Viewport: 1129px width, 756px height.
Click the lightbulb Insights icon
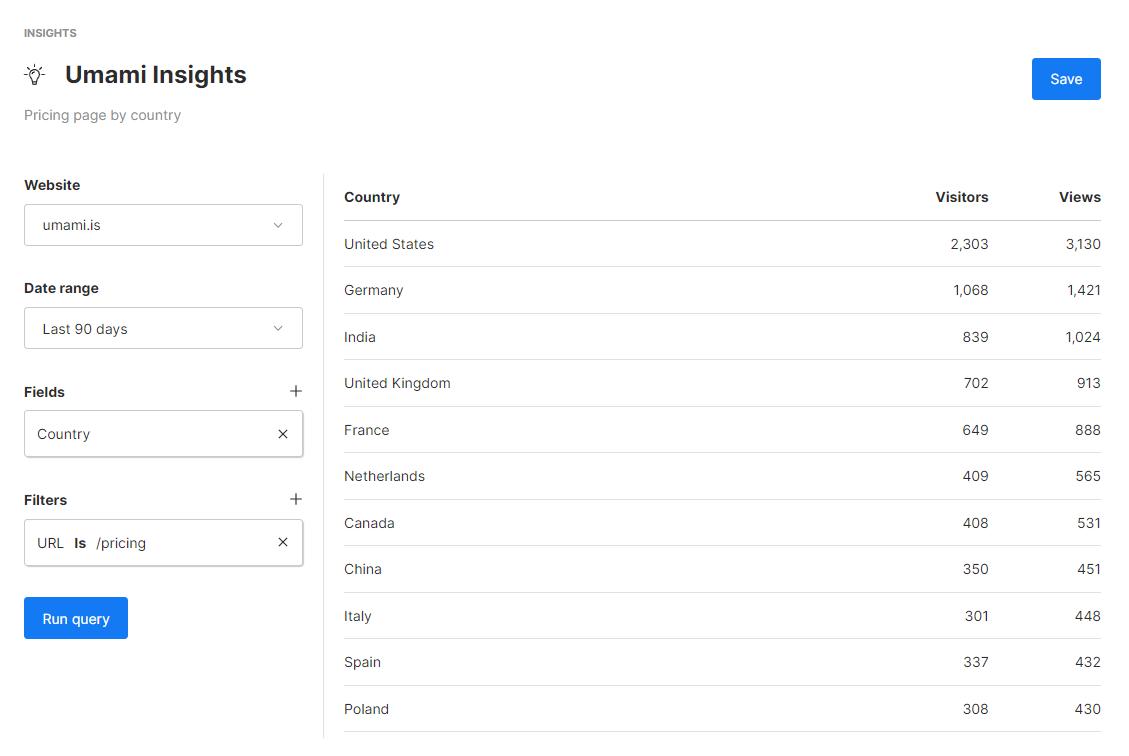pyautogui.click(x=35, y=75)
